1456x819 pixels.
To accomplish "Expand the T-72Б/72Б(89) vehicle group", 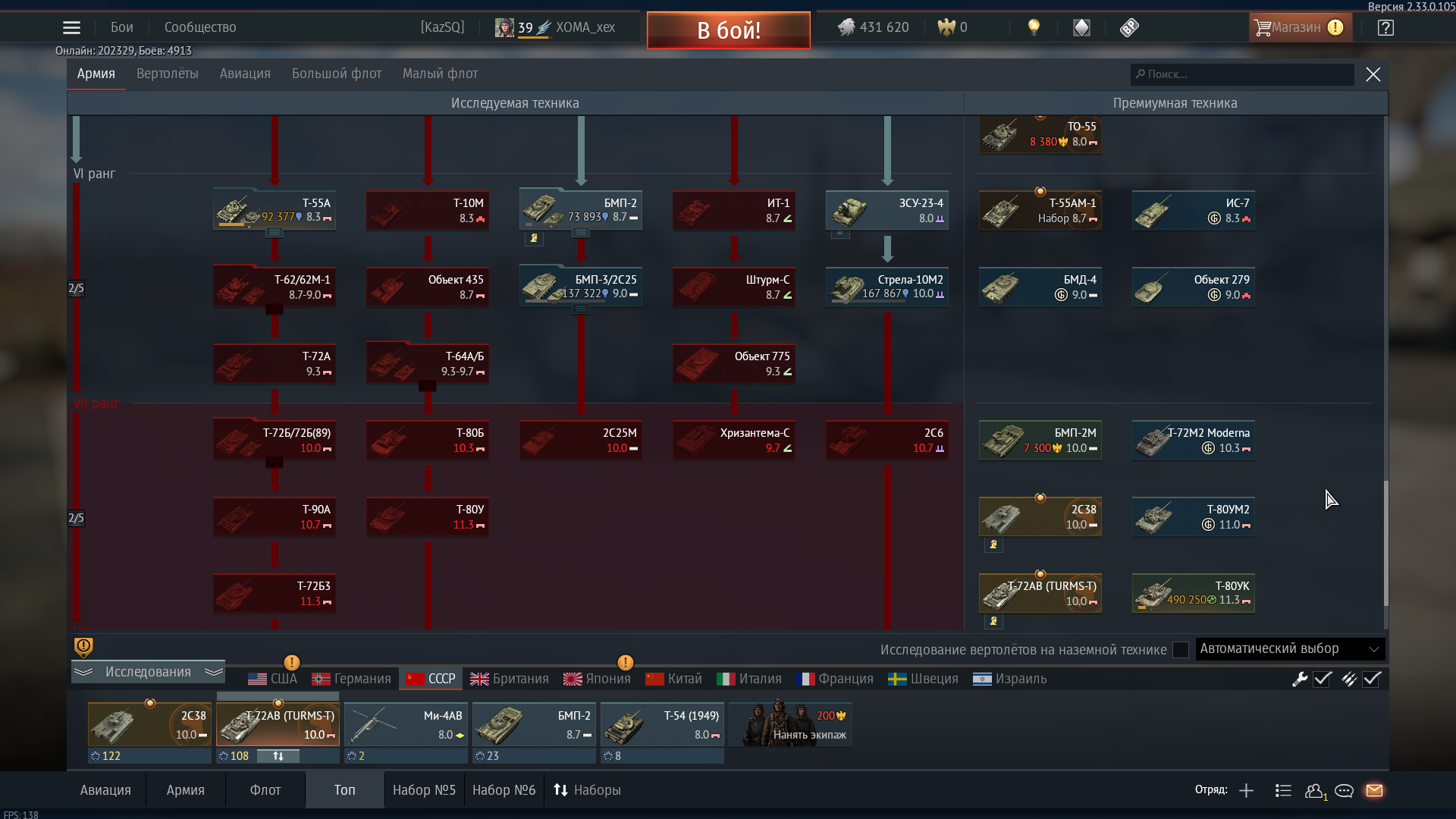I will point(275,463).
